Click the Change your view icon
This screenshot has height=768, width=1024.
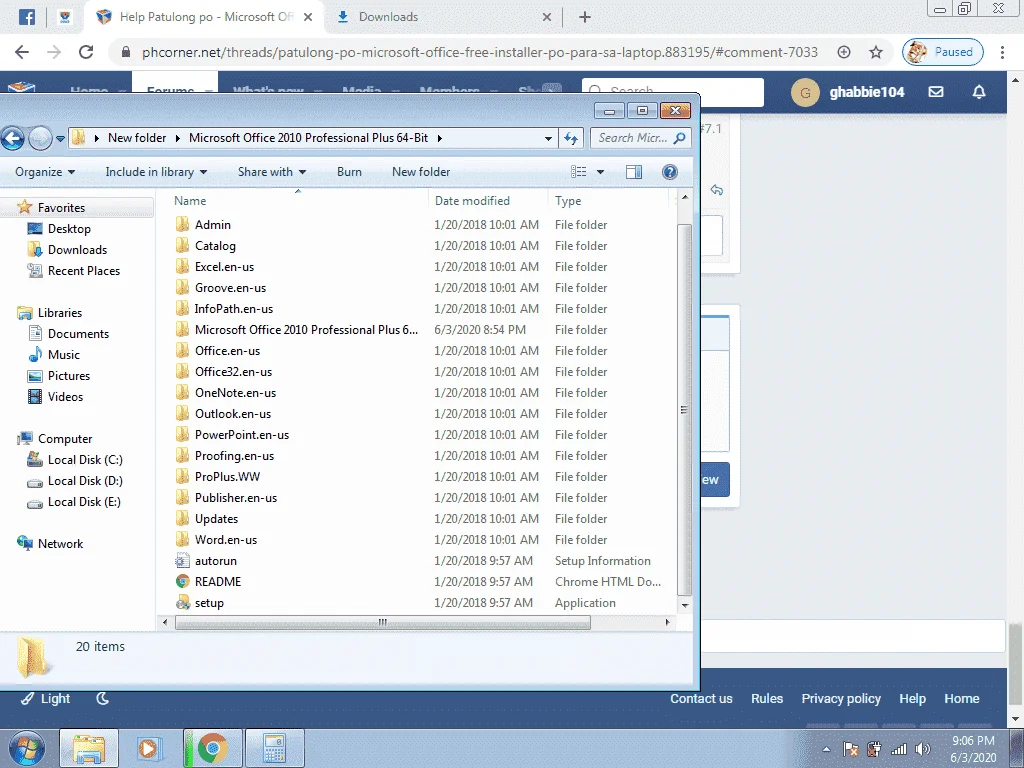tap(579, 172)
